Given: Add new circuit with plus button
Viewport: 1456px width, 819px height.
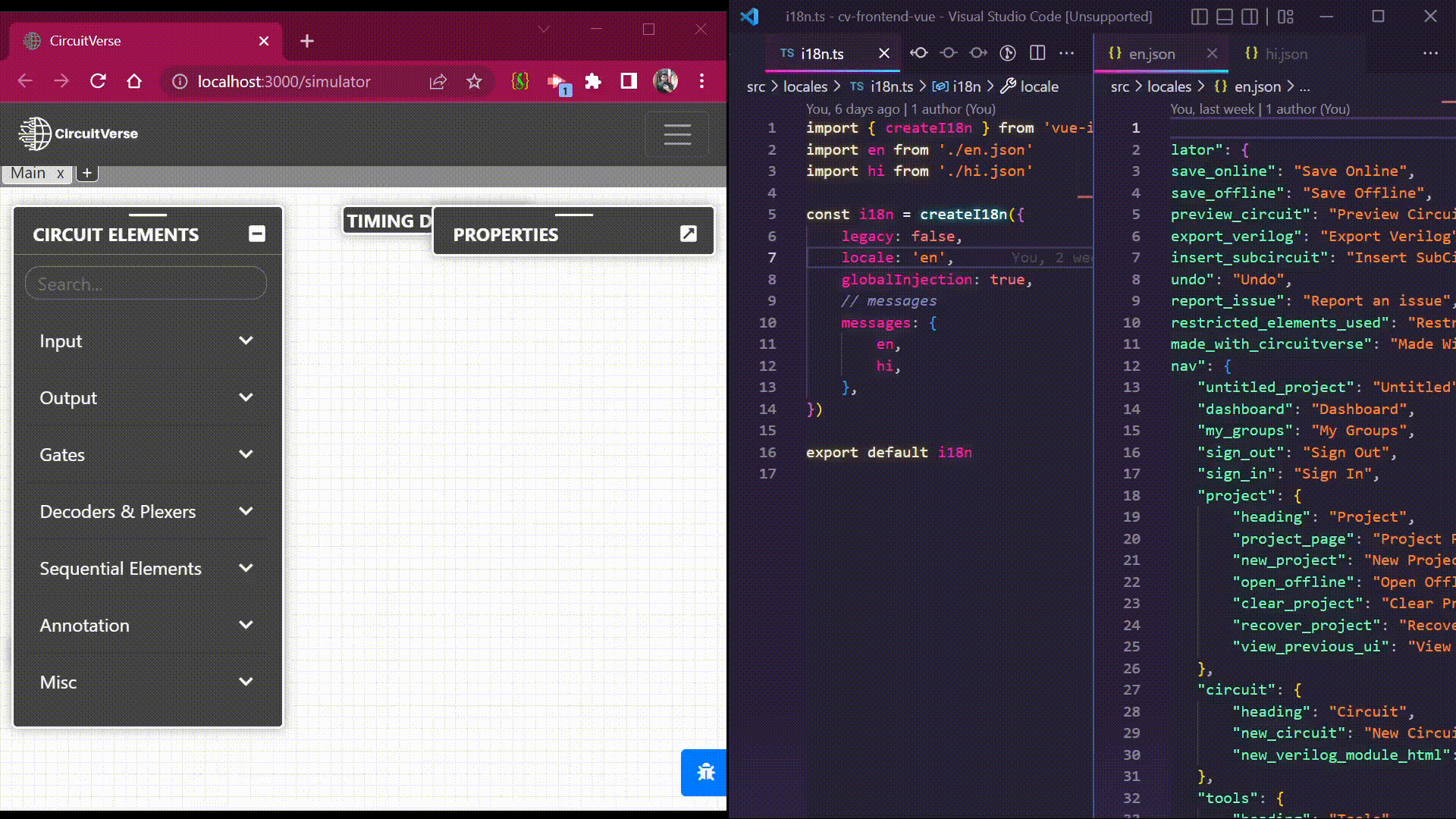Looking at the screenshot, I should pos(87,173).
